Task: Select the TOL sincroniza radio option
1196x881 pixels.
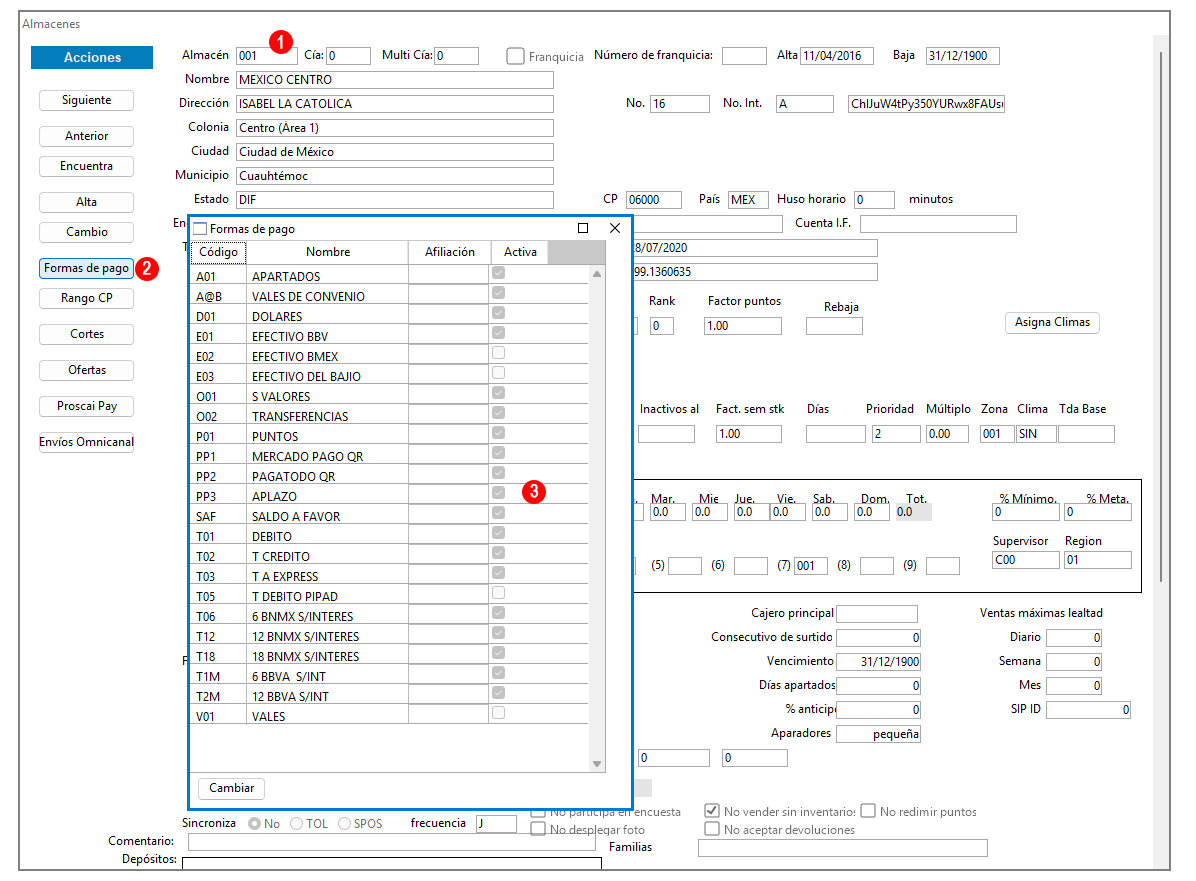Action: tap(297, 824)
